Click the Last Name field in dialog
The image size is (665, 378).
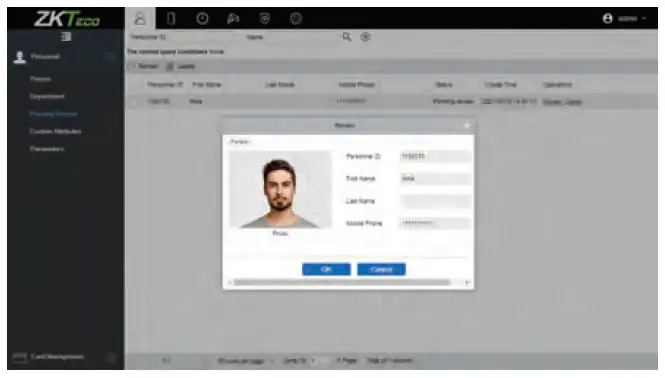pos(435,201)
